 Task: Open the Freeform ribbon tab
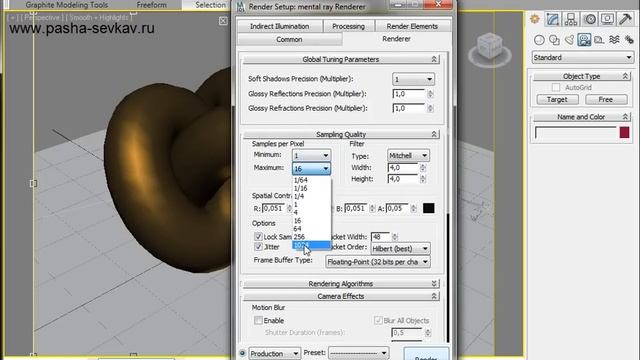tap(151, 5)
